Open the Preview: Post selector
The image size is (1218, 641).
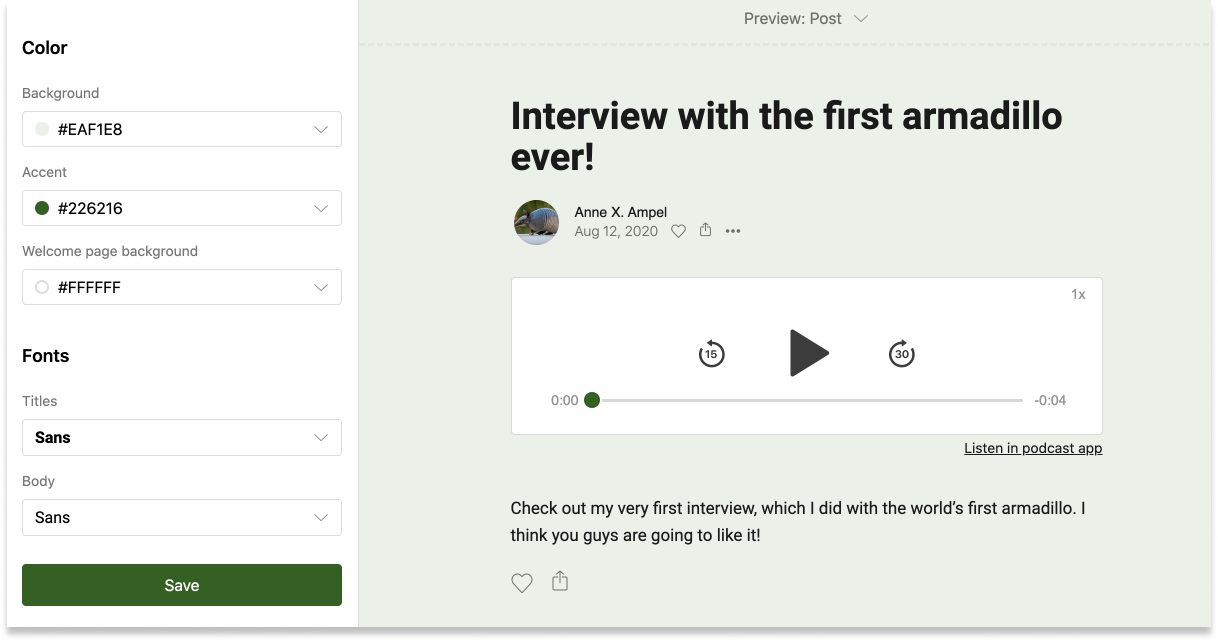point(805,18)
